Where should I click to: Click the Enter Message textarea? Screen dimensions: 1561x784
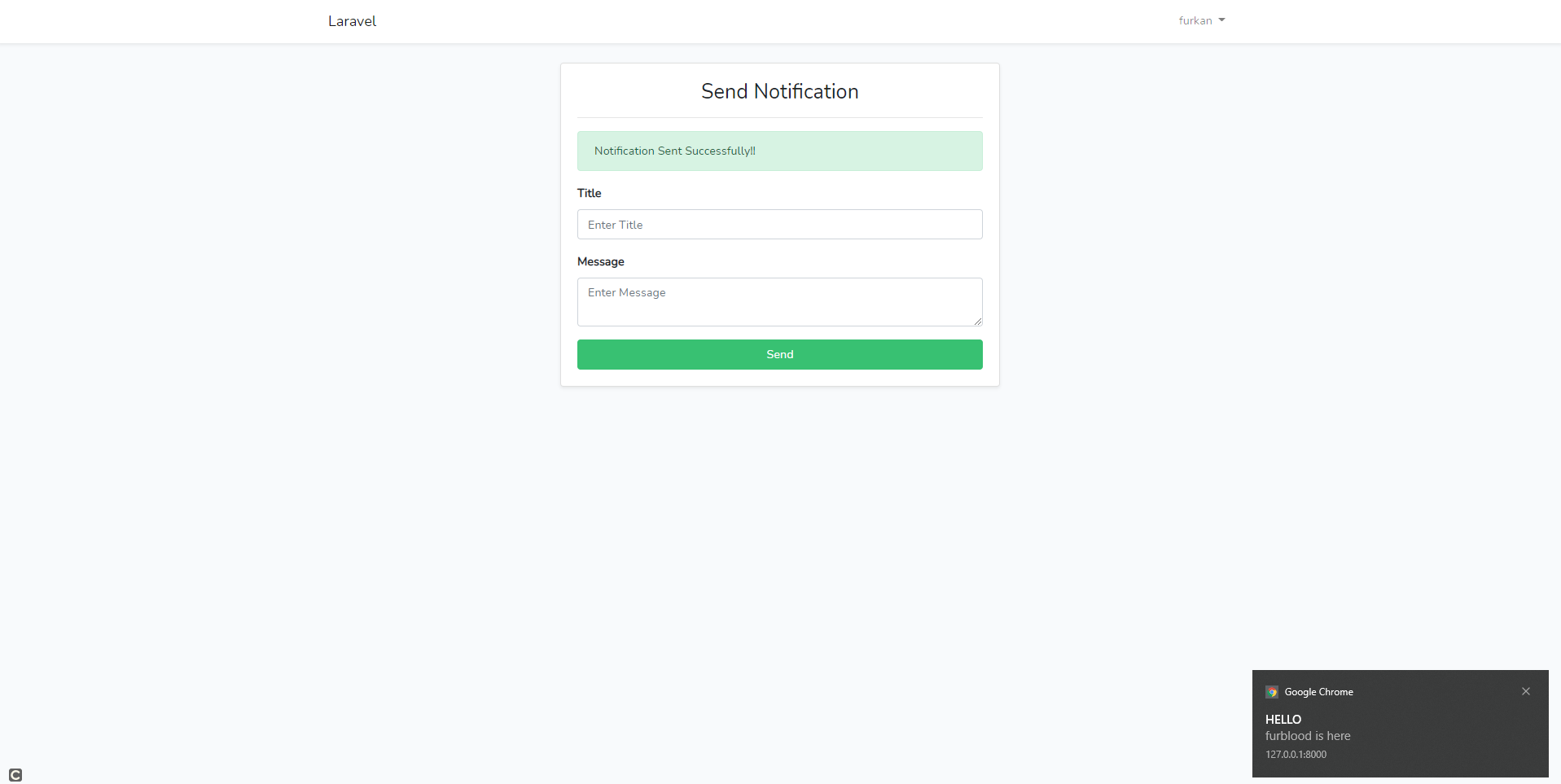click(x=779, y=301)
